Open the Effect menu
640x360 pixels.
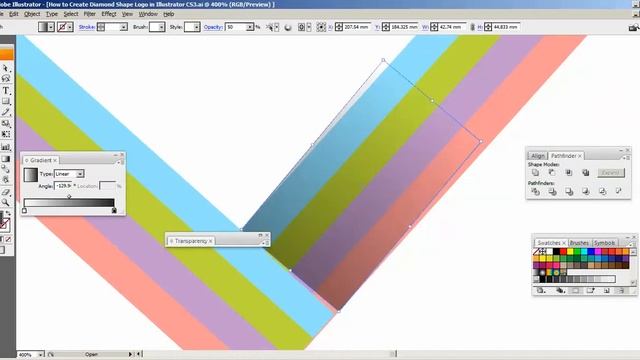109,14
